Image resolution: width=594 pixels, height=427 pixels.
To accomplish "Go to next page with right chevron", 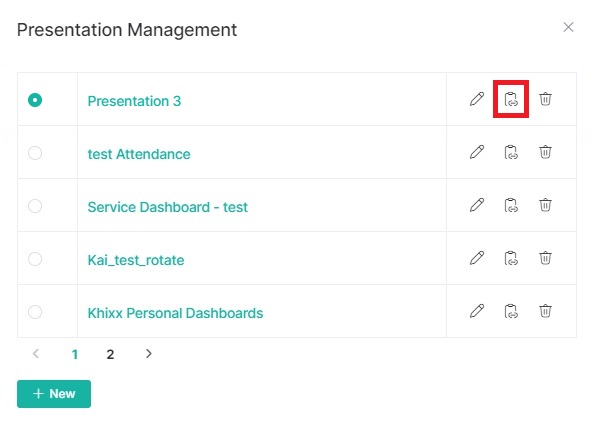I will (x=148, y=353).
